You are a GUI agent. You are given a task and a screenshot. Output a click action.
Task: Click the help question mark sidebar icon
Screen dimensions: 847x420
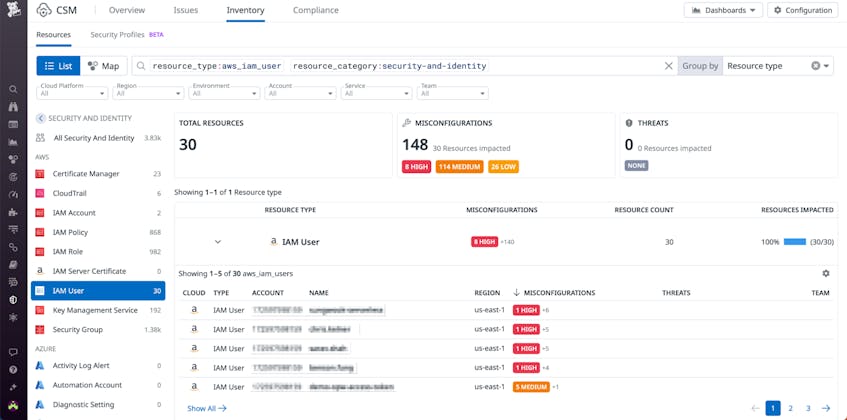pyautogui.click(x=14, y=370)
